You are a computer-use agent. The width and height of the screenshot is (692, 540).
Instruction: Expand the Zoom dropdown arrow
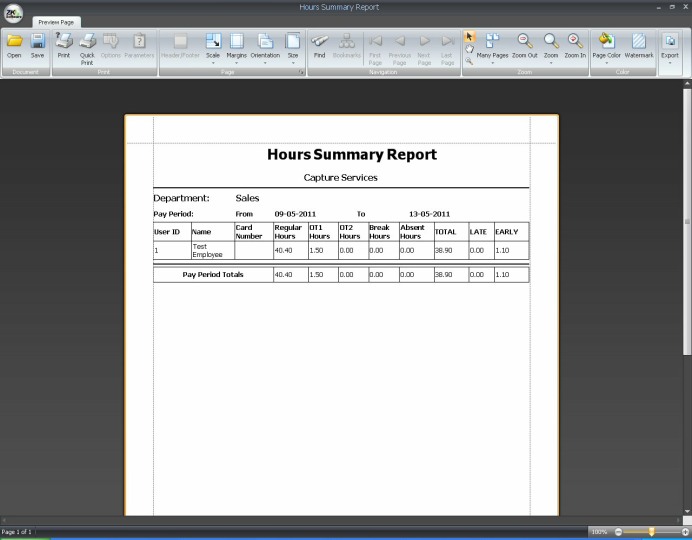(x=551, y=63)
